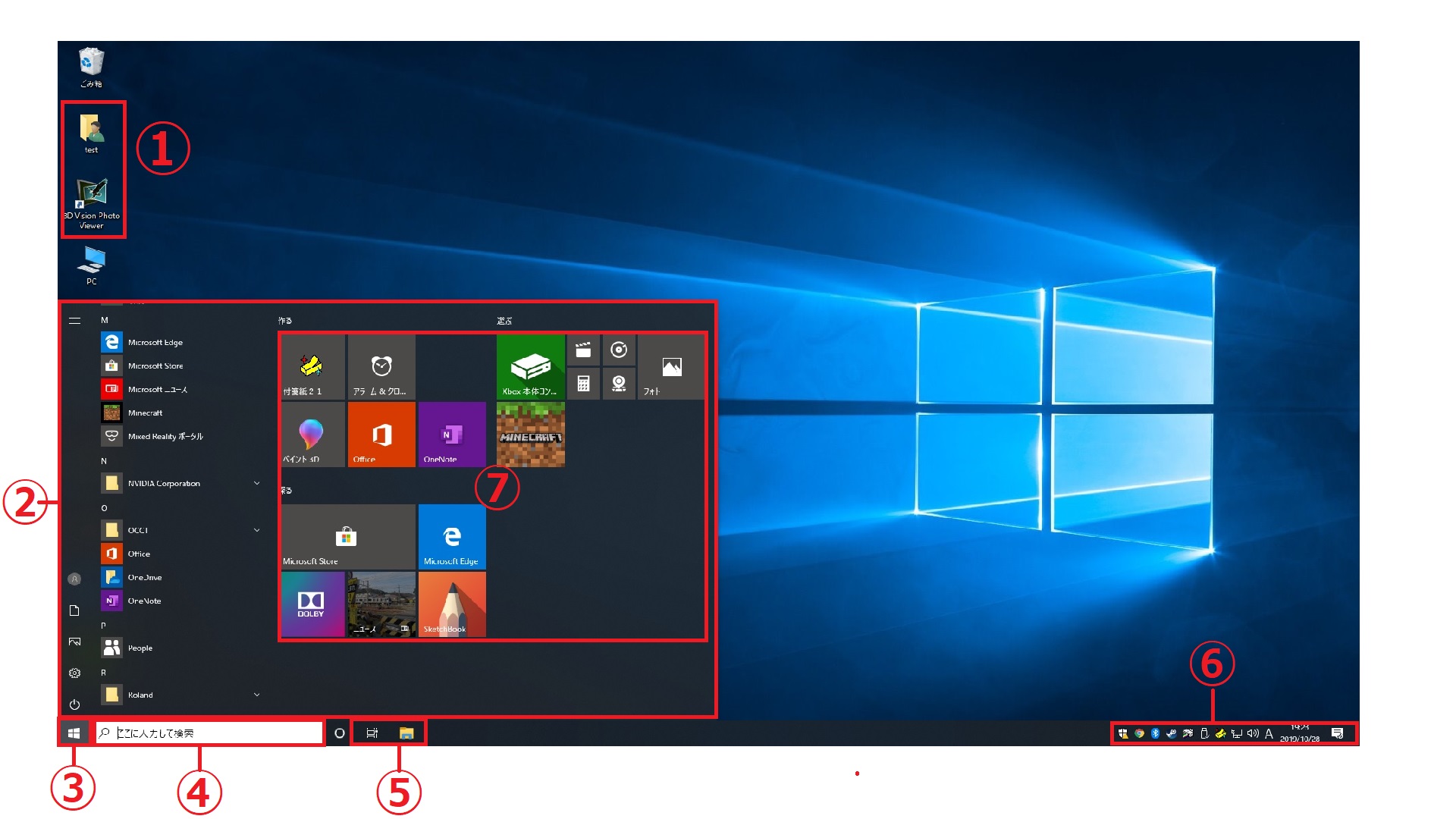Launch the Dolby tile

[312, 604]
